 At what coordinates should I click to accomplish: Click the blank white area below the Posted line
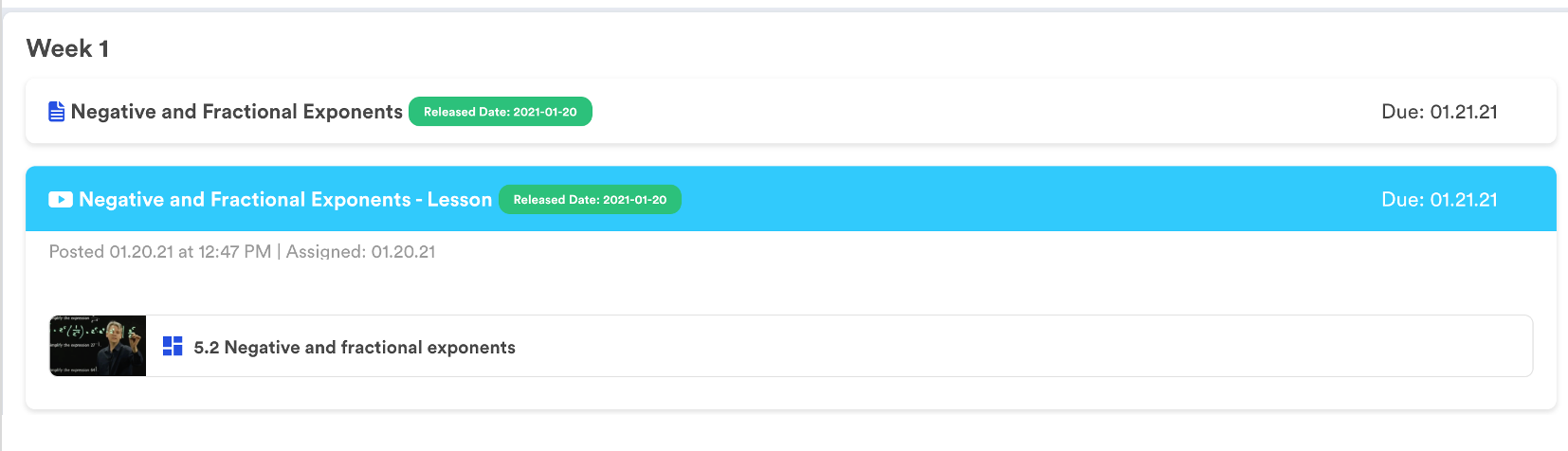[x=758, y=284]
